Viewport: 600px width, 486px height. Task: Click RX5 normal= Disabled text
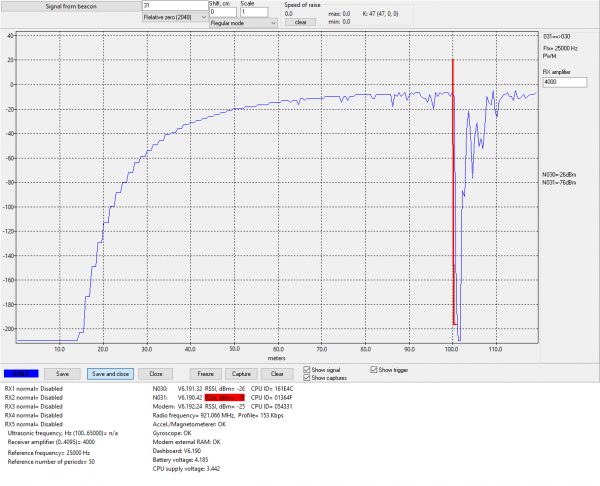click(x=34, y=424)
